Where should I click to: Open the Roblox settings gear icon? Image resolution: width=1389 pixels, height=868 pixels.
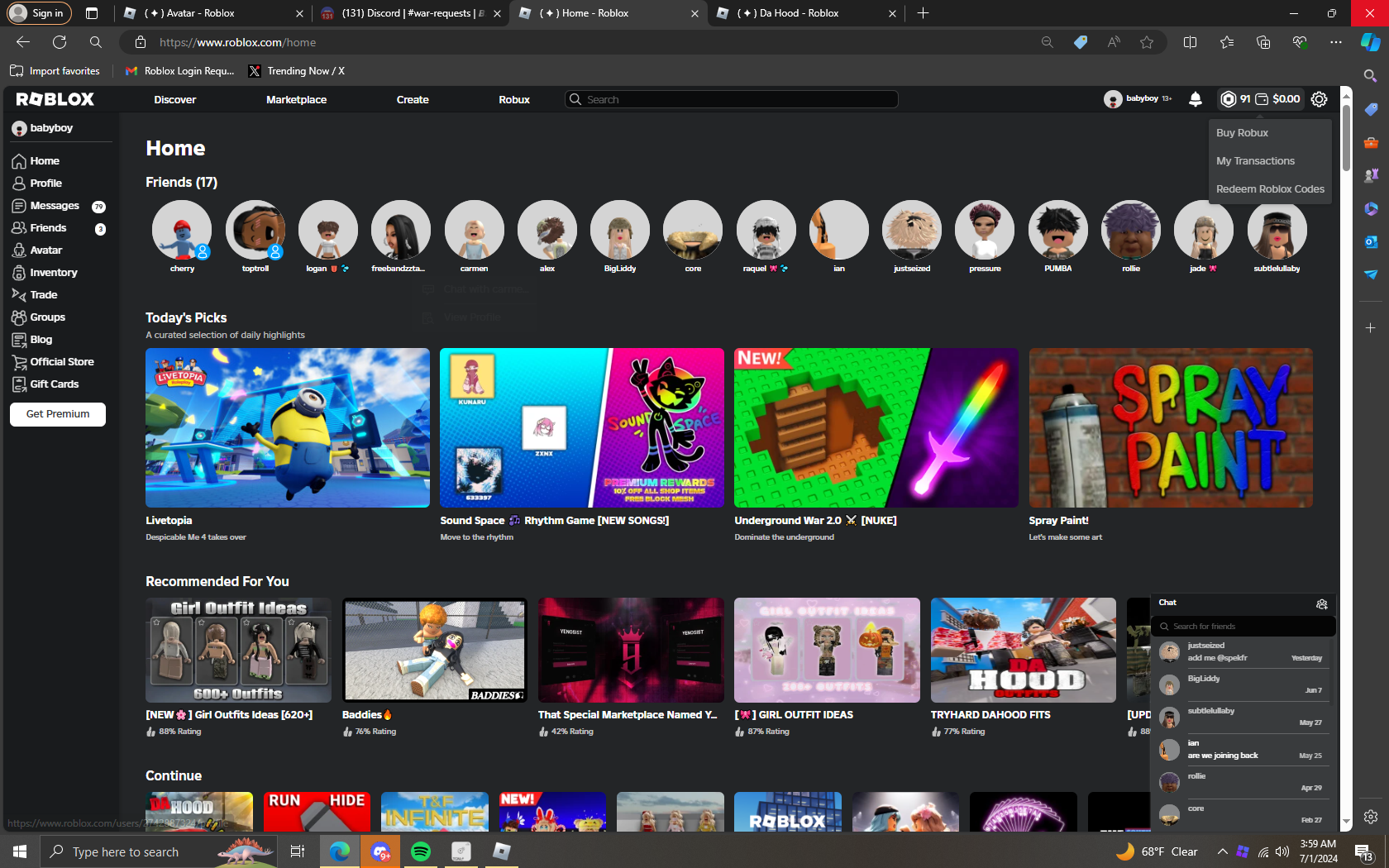pos(1320,99)
